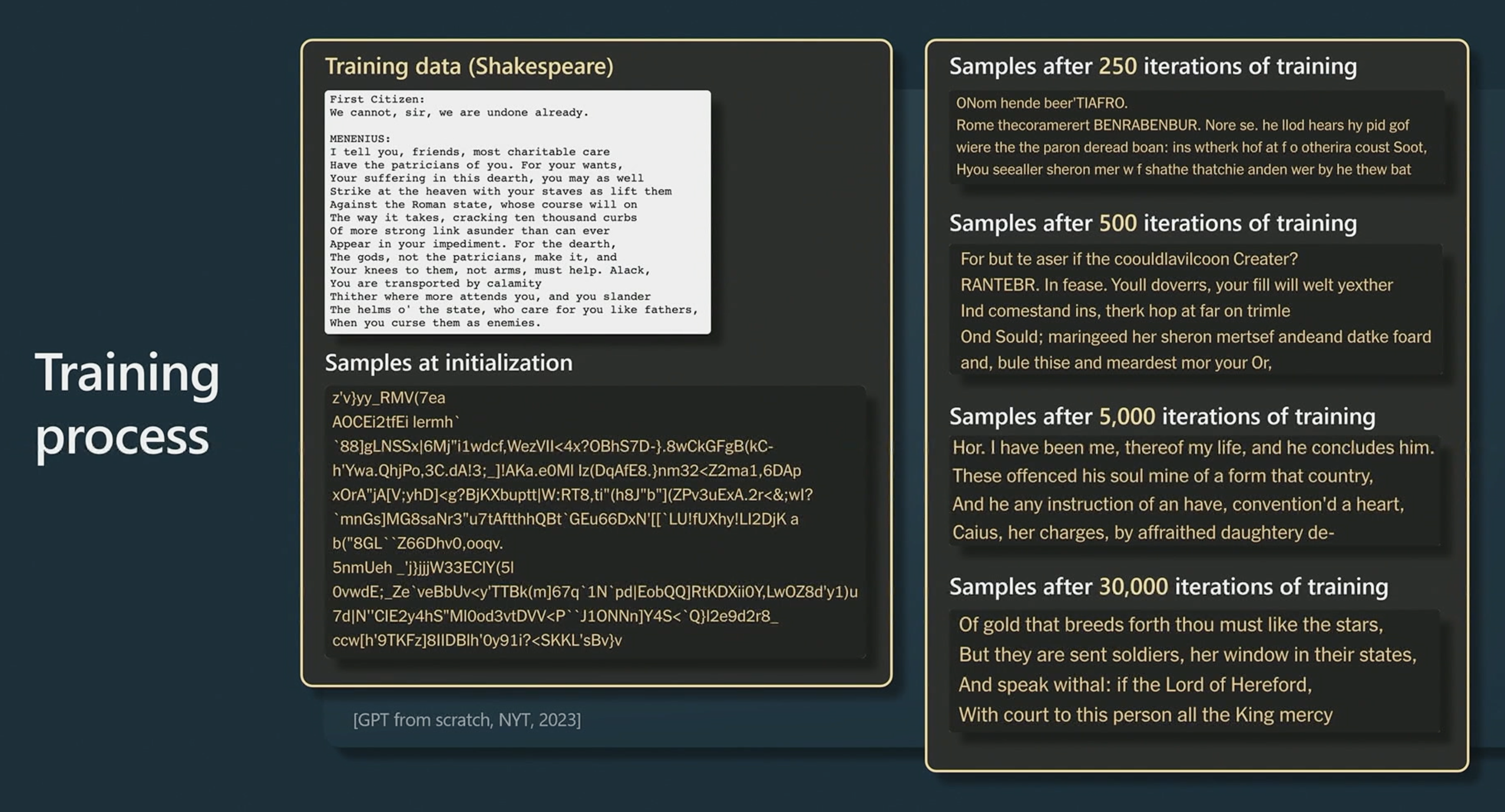1505x812 pixels.
Task: Click line 'For but te aser if the coouldlavilcoon Creater?'
Action: 1129,259
